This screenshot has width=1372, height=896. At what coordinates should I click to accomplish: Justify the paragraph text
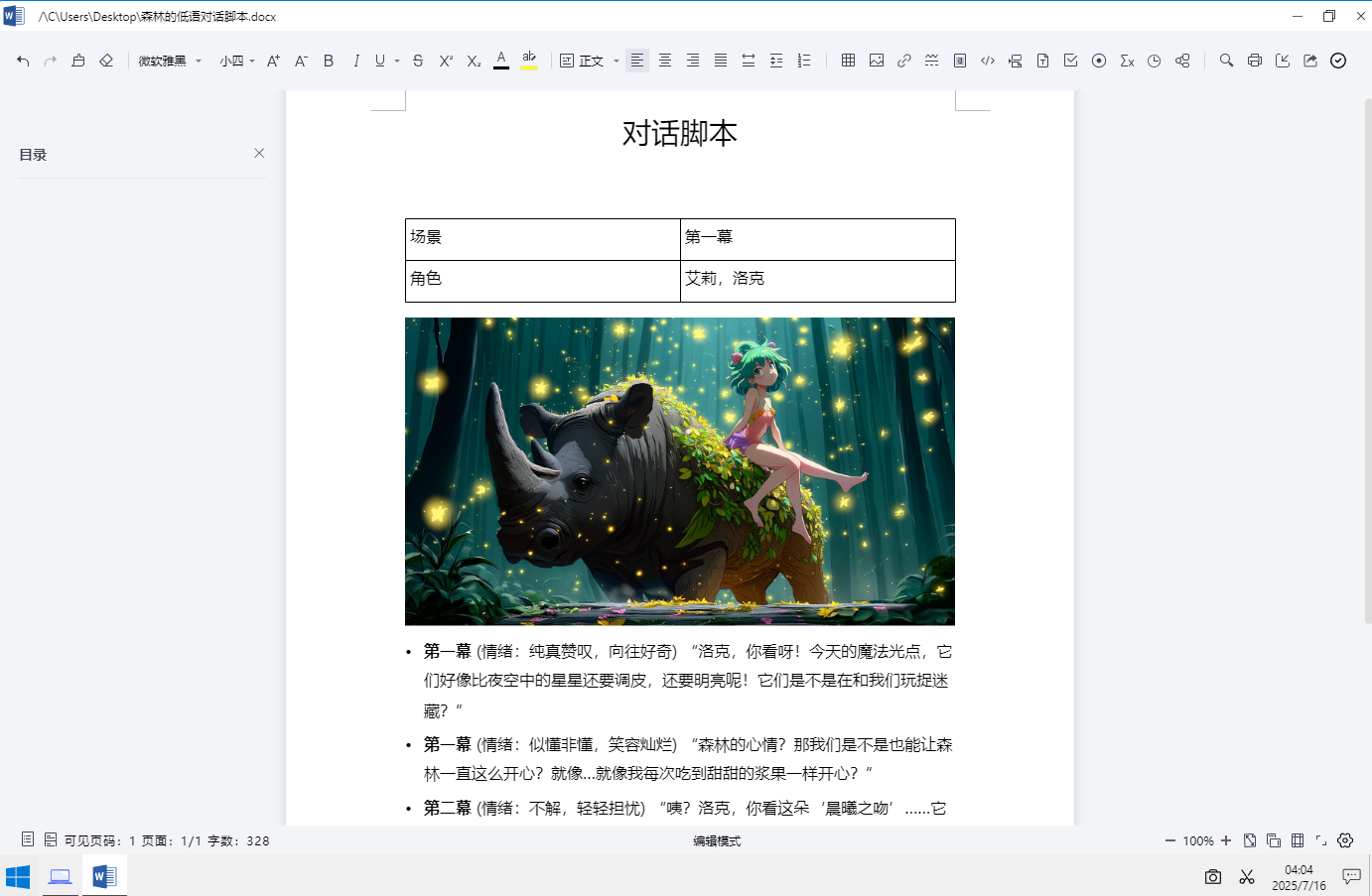tap(721, 61)
